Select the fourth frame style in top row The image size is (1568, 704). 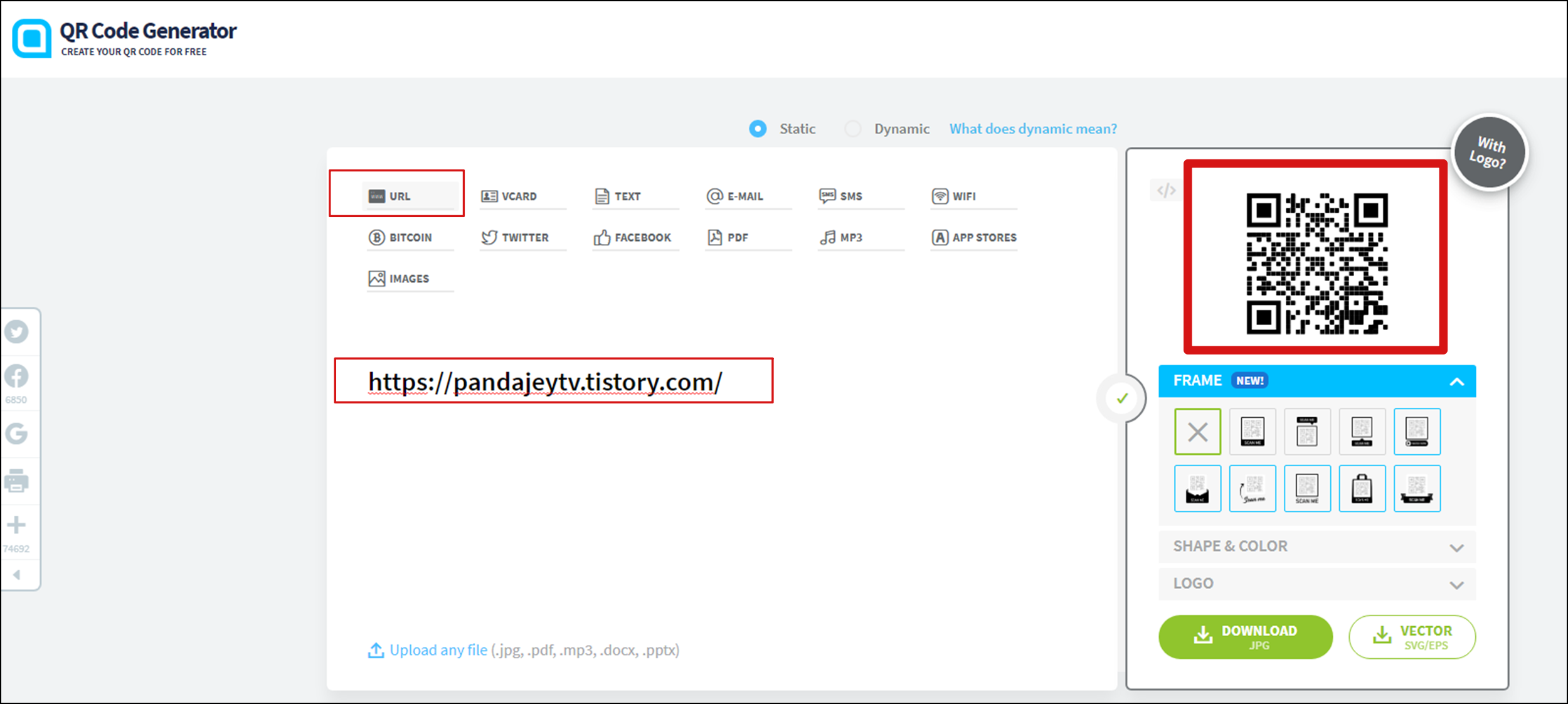pos(1362,432)
